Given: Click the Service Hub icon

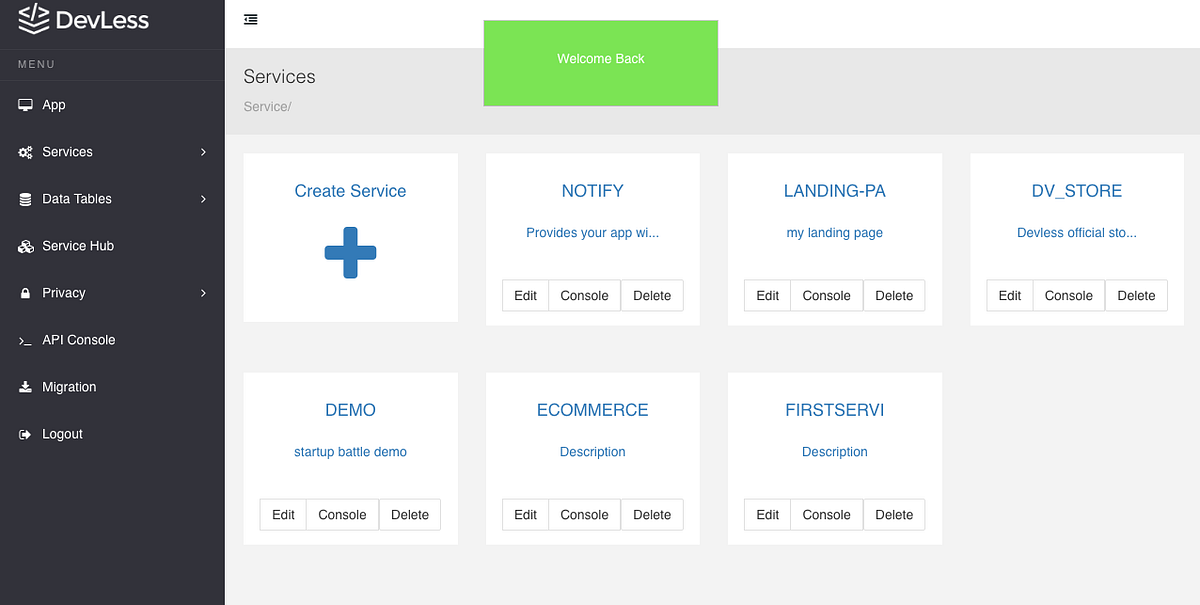Looking at the screenshot, I should 25,245.
